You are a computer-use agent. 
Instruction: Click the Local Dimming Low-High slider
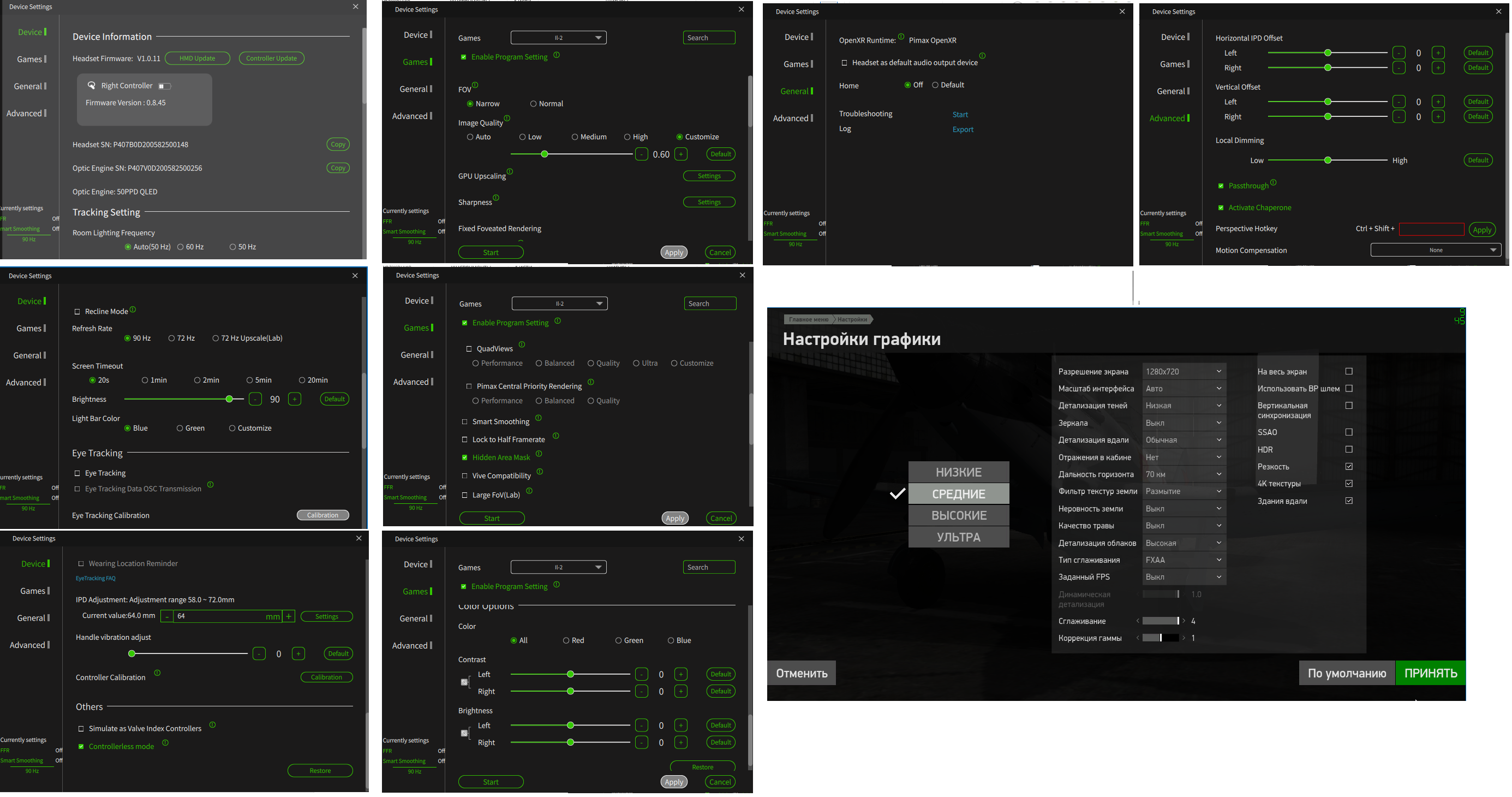click(1328, 160)
